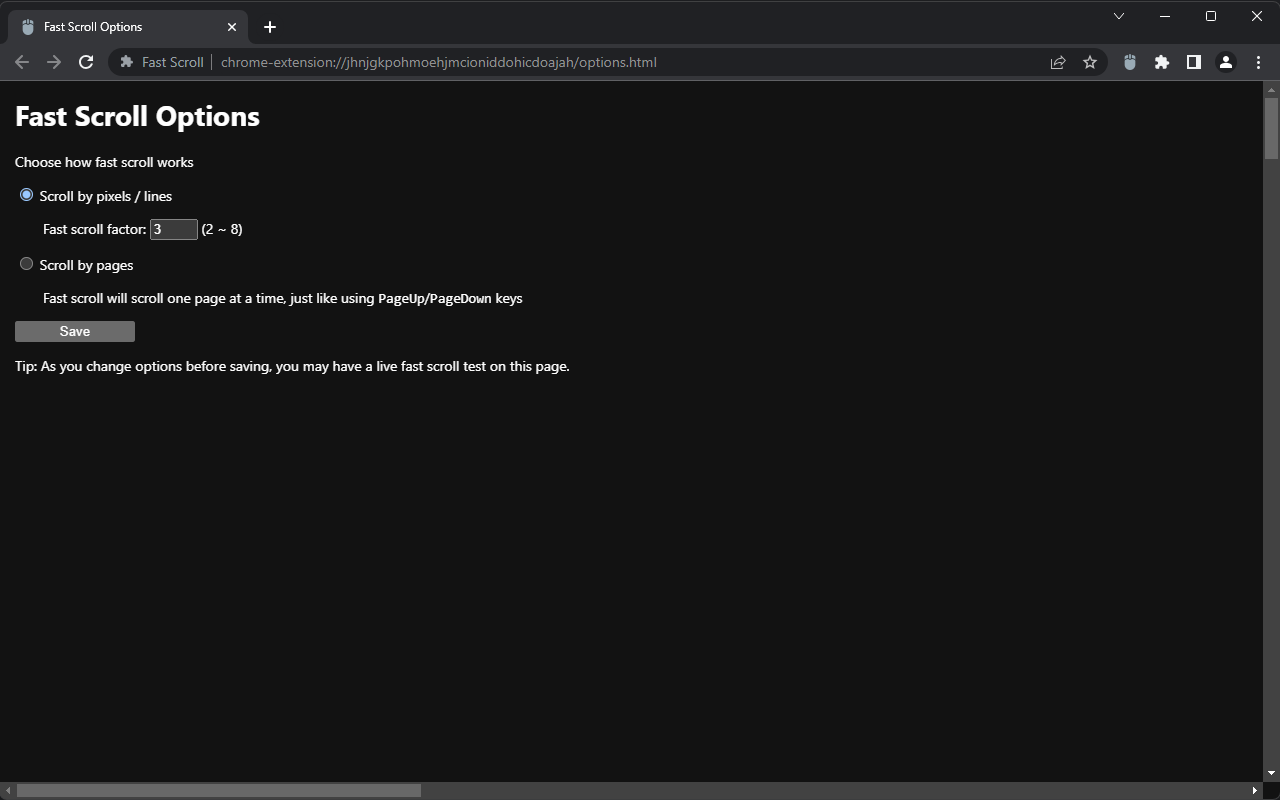
Task: Toggle the side panel icon
Action: (x=1194, y=62)
